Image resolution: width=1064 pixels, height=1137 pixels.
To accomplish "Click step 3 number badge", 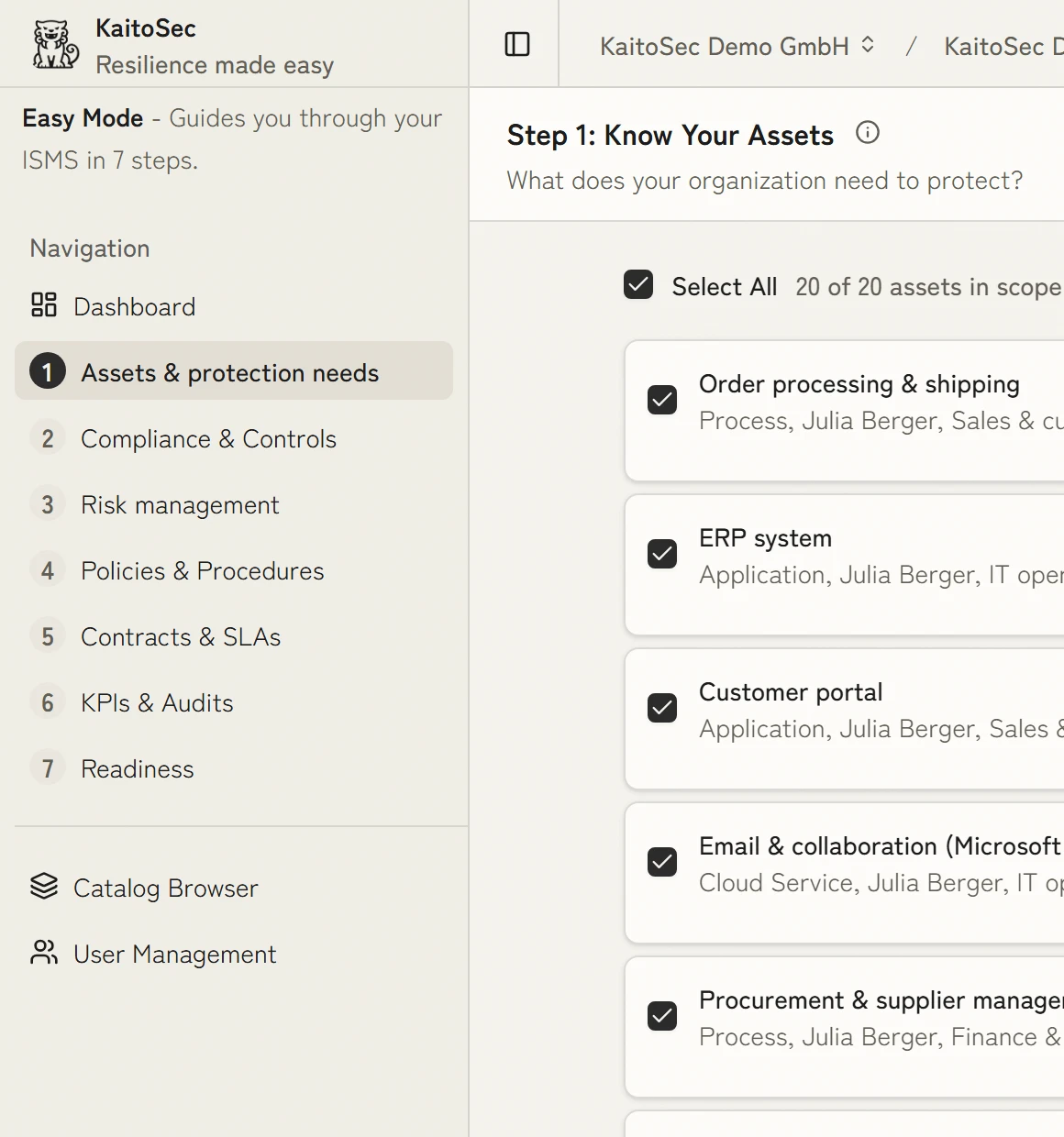I will 48,504.
